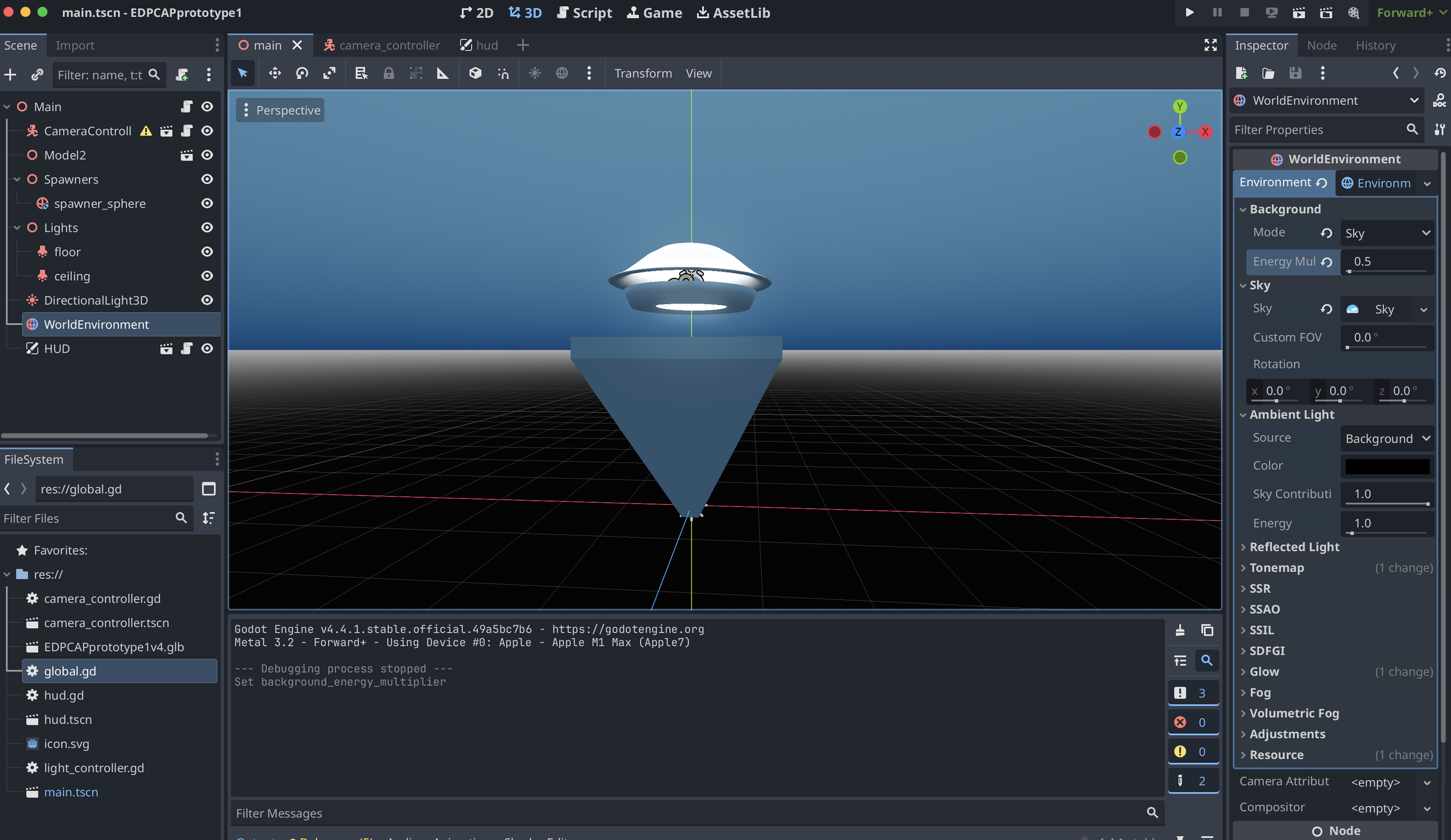Hide the Spawners node
This screenshot has height=840, width=1451.
coord(207,179)
